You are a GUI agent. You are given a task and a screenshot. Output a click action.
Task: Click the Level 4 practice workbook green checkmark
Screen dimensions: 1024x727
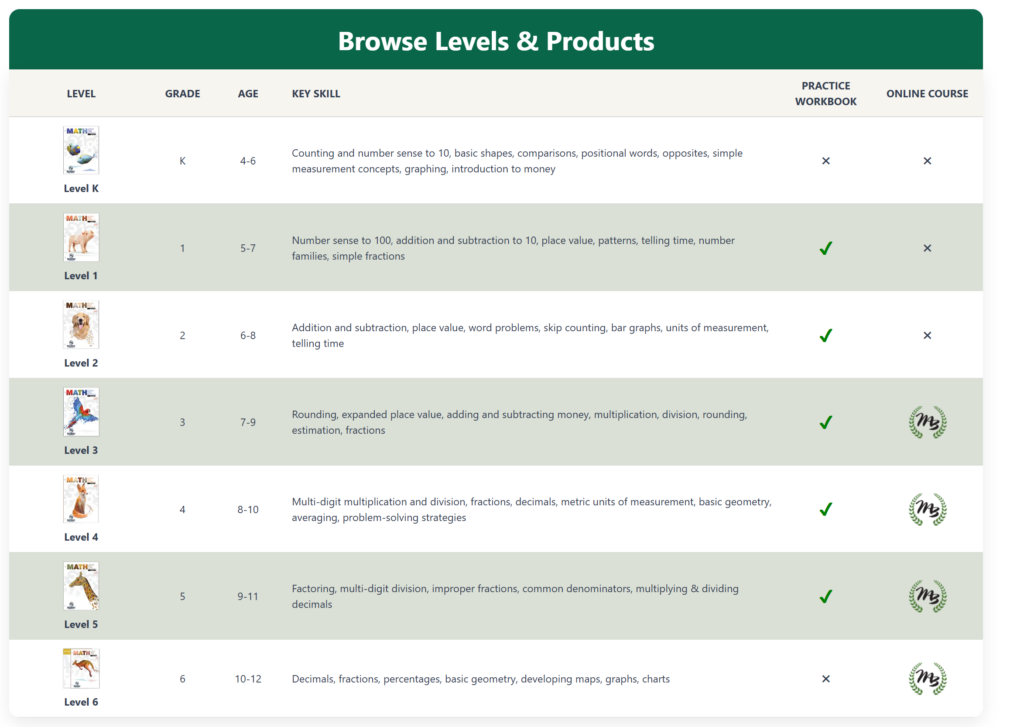[826, 509]
